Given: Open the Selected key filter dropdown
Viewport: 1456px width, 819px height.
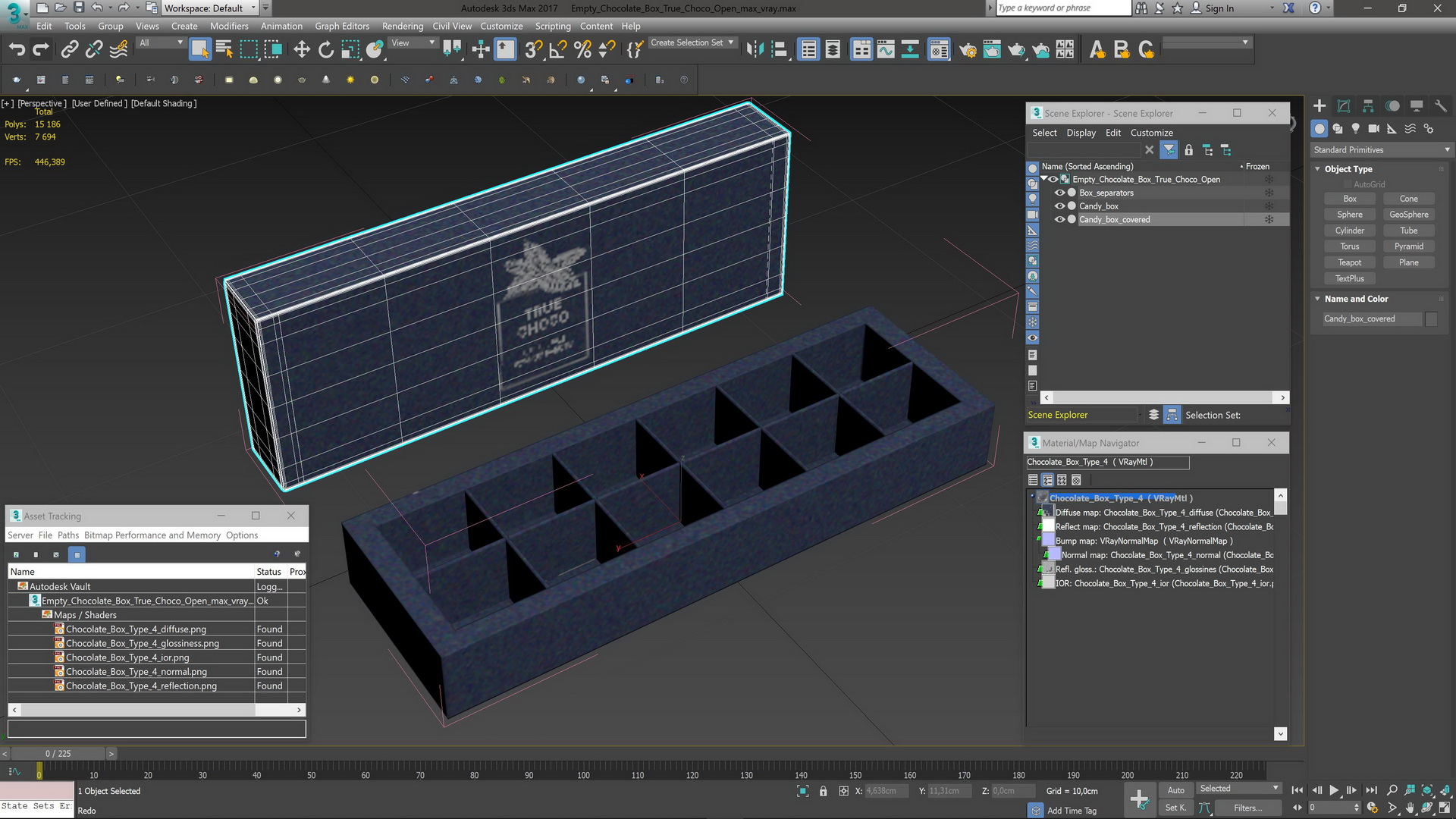Looking at the screenshot, I should [x=1238, y=789].
